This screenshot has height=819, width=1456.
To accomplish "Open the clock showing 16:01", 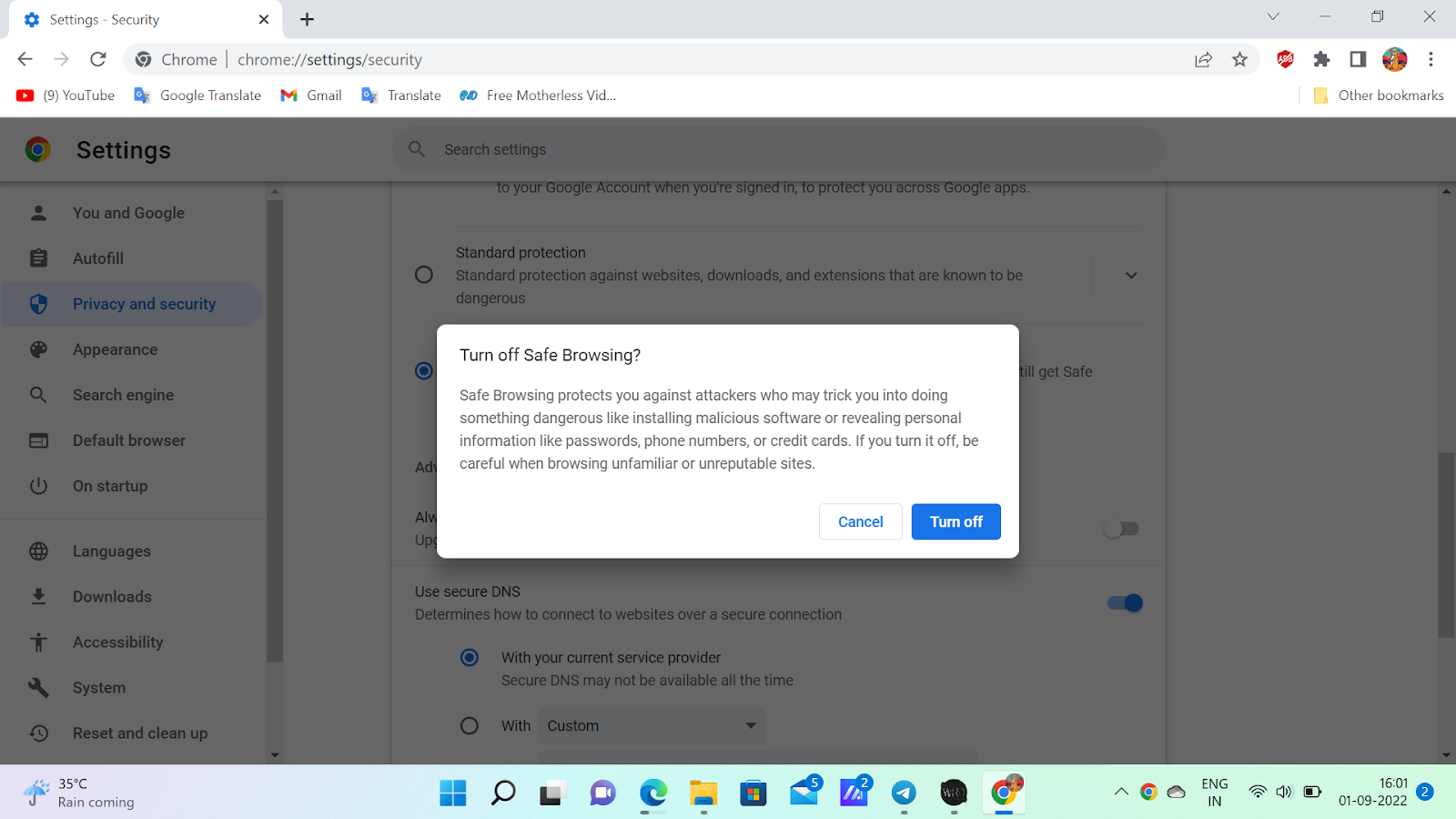I will (1373, 793).
